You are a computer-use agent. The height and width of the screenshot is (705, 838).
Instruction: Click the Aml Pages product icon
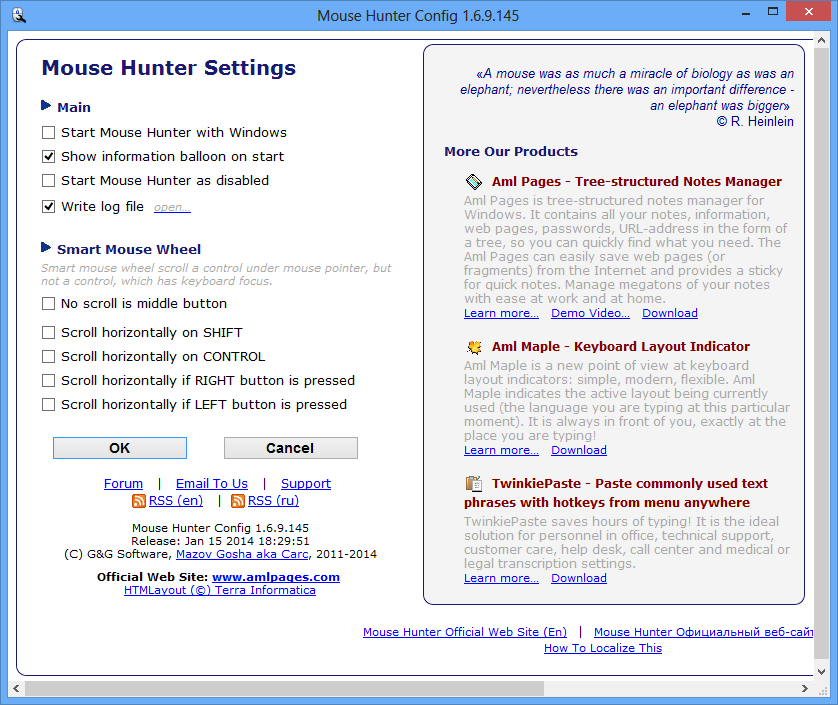(x=474, y=182)
